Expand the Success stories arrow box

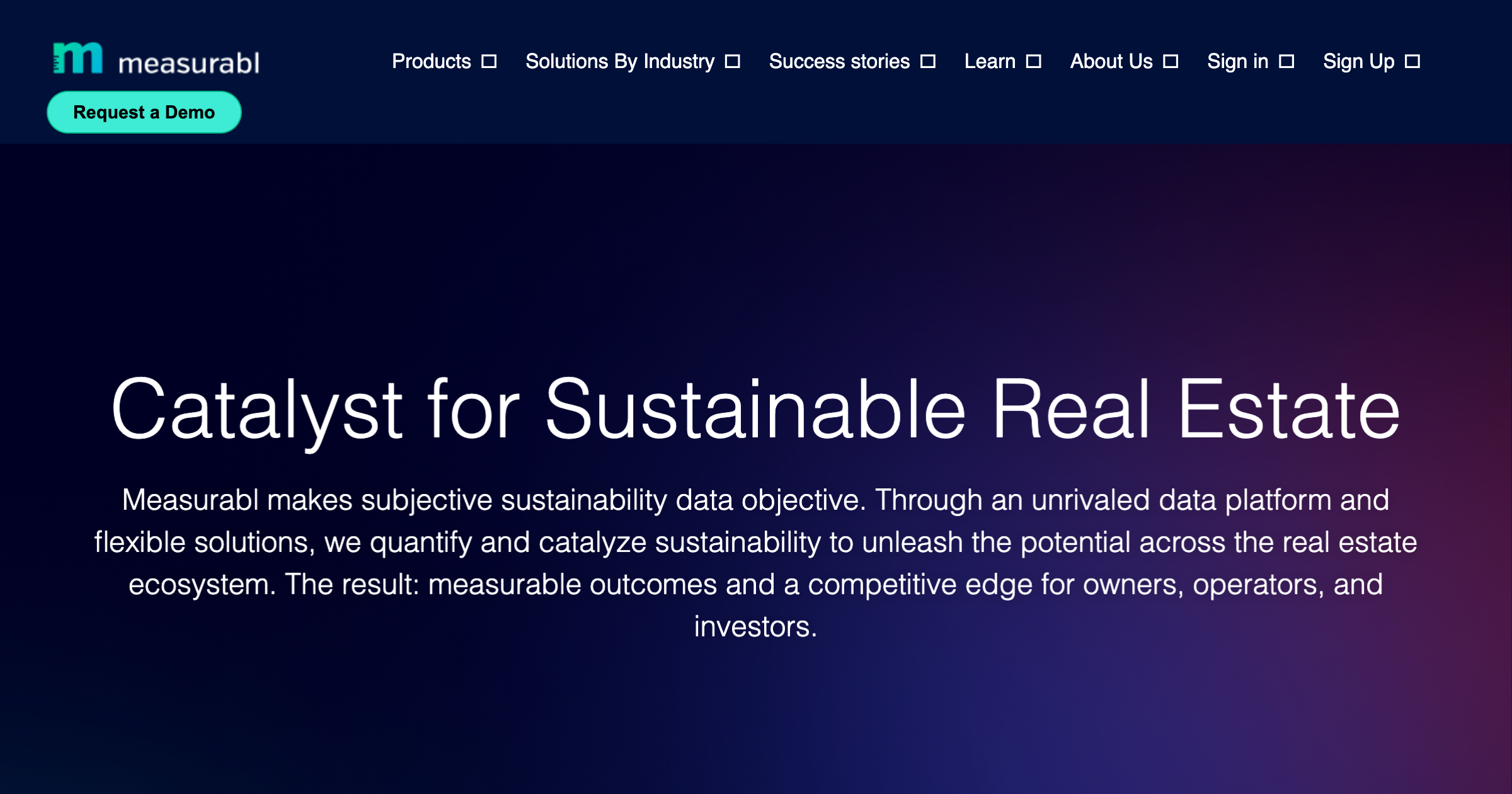tap(927, 61)
